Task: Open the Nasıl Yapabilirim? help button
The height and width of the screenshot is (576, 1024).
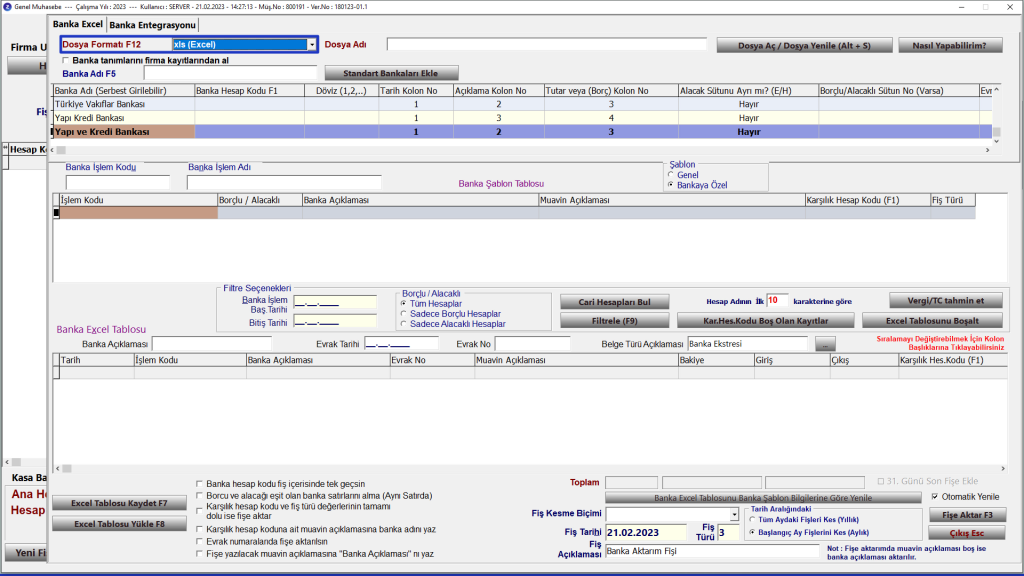Action: [950, 46]
